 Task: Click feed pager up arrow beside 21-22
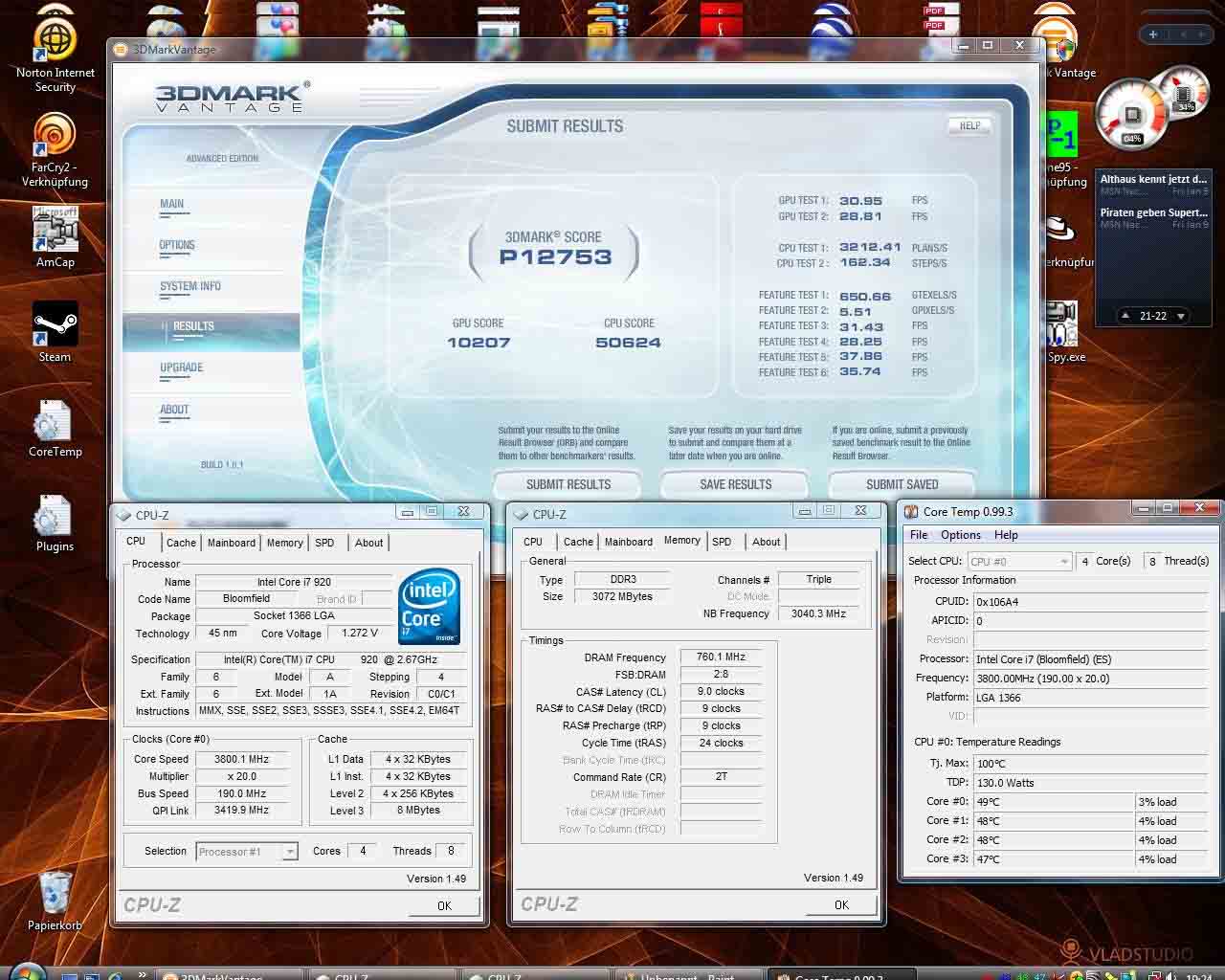tap(1125, 316)
